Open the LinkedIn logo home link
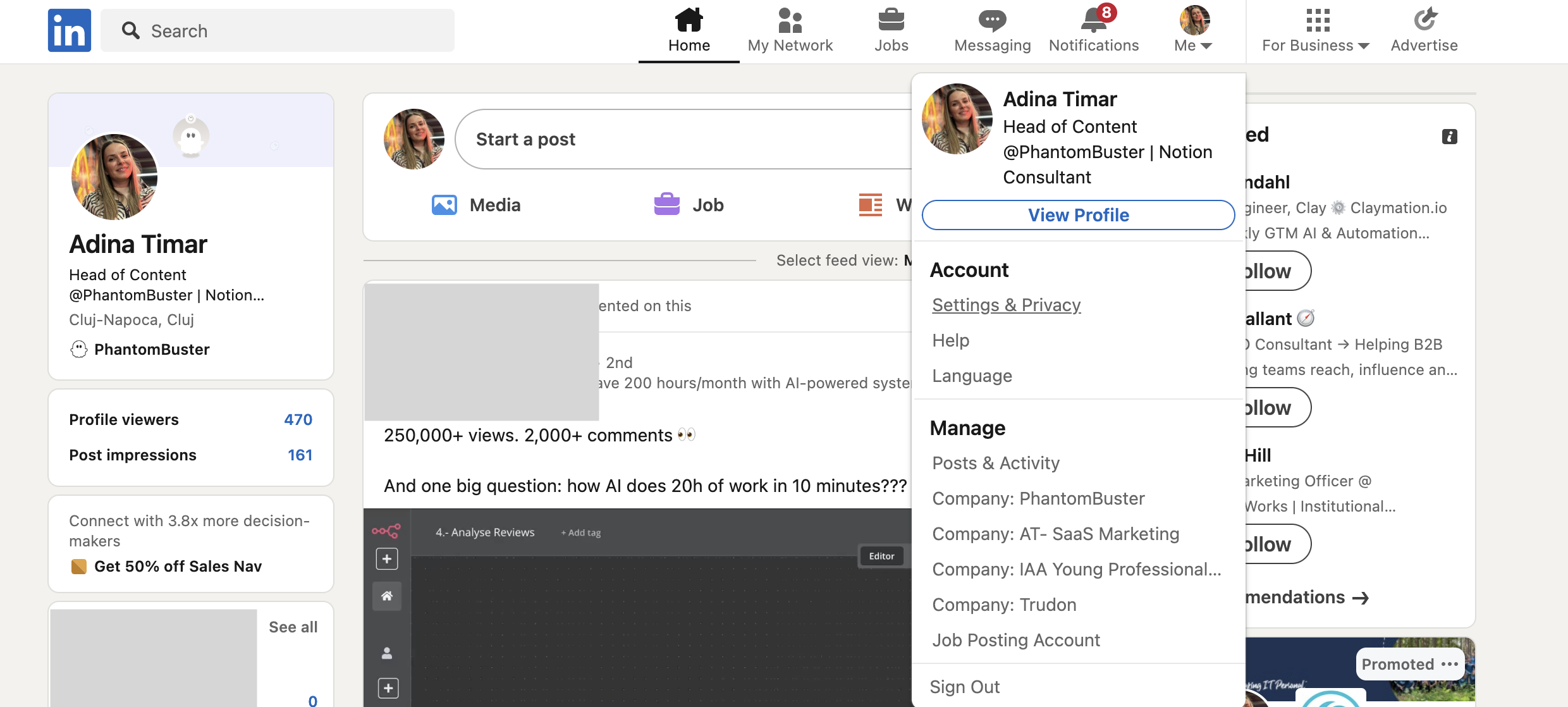 pos(70,30)
